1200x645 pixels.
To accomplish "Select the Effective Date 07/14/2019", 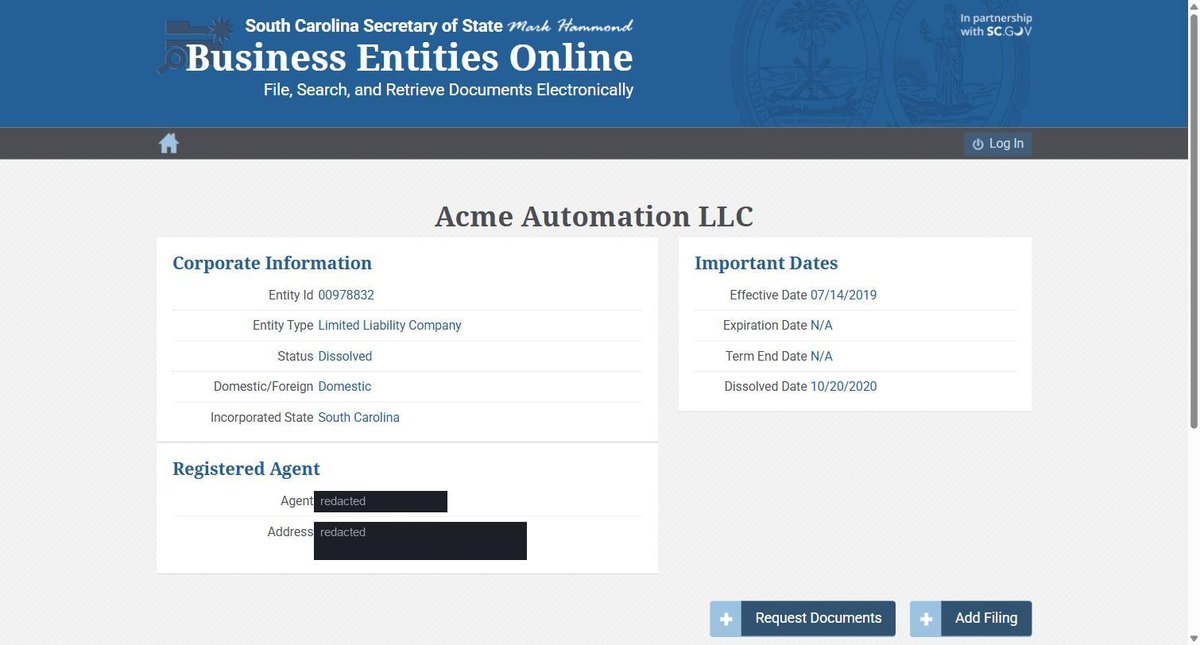I will (x=844, y=295).
